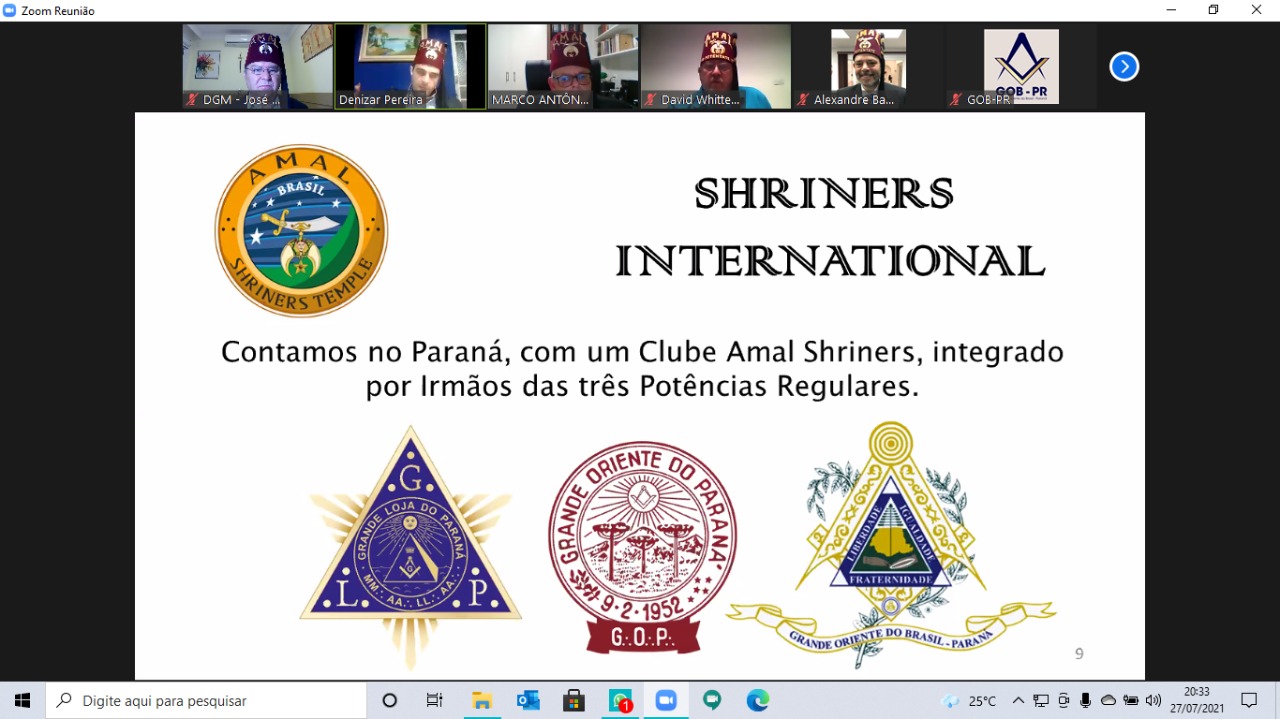The image size is (1280, 719).
Task: Open the Windows Start menu
Action: [x=22, y=701]
